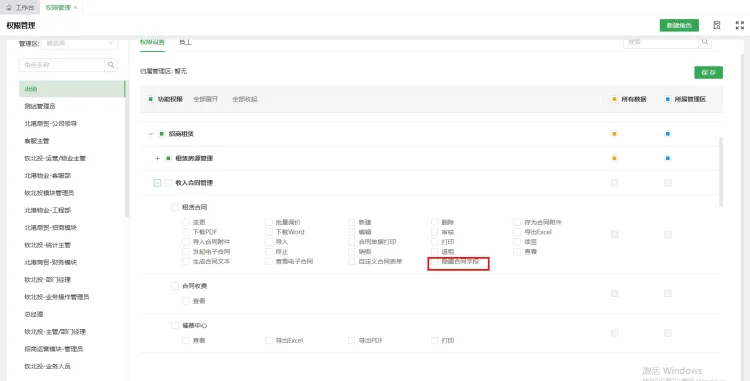Toggle fullscreen with the expand-arrows icon
Screen dimensions: 750x381
(739, 25)
